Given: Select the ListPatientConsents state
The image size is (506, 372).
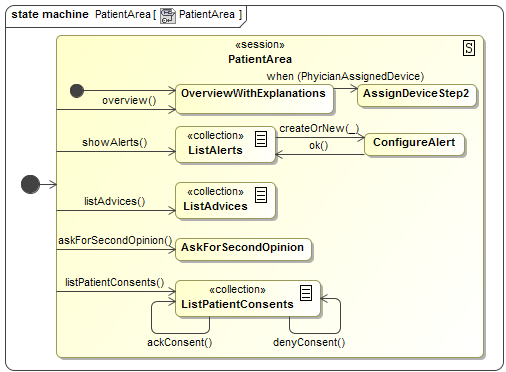Looking at the screenshot, I should pos(248,299).
